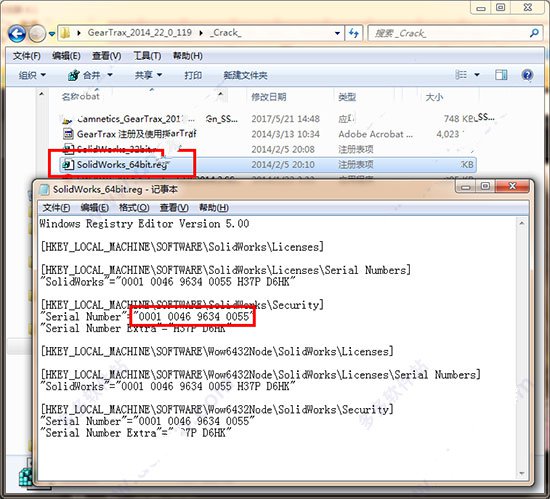Click date 2017/5/21 14:48

pyautogui.click(x=285, y=119)
